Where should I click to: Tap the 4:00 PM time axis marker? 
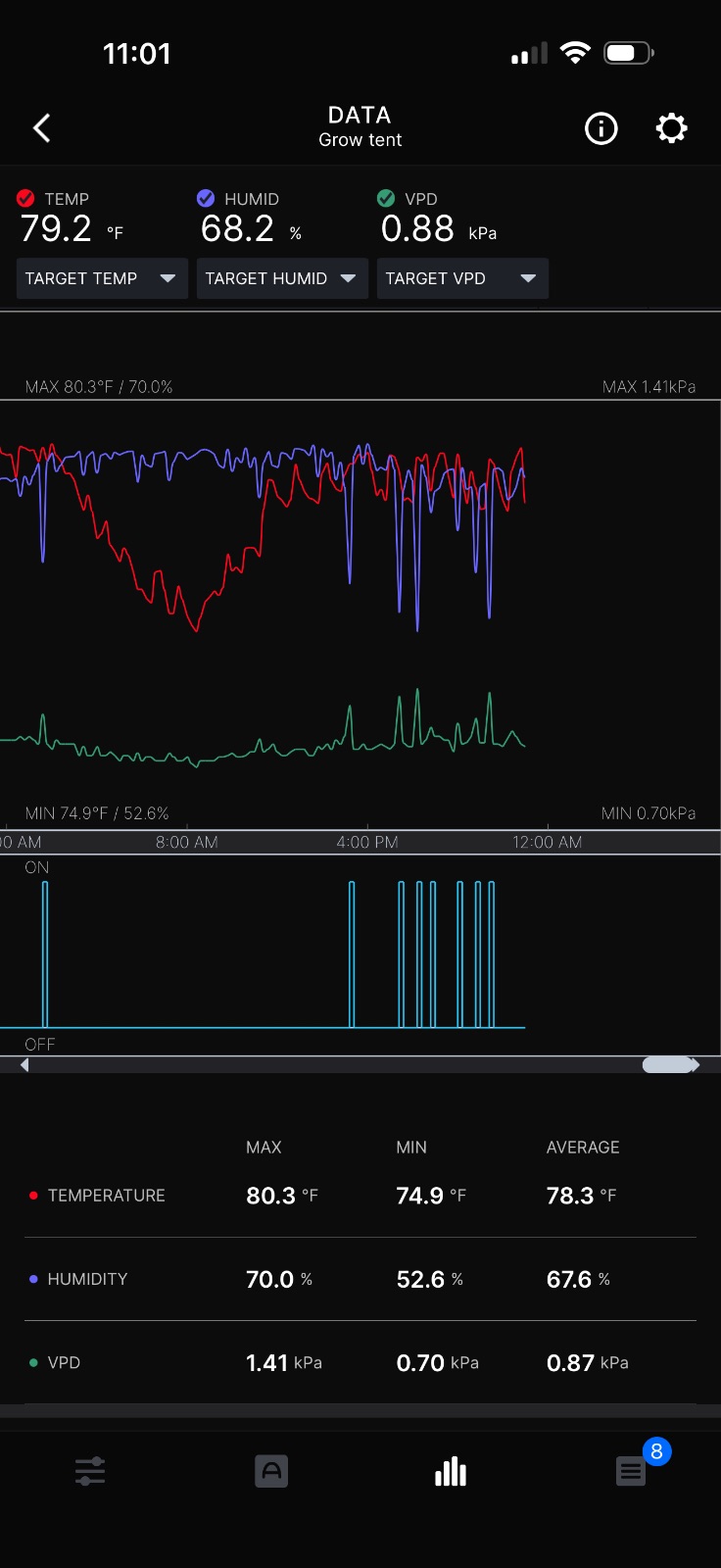(x=367, y=842)
